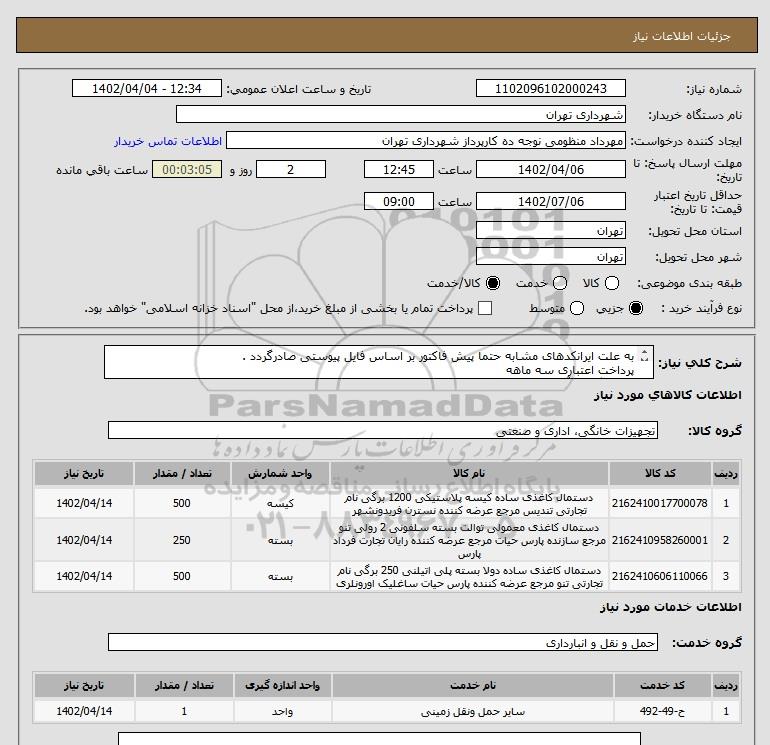
Task: Click the شماره نیاز field 1102096102000243
Action: coord(550,88)
